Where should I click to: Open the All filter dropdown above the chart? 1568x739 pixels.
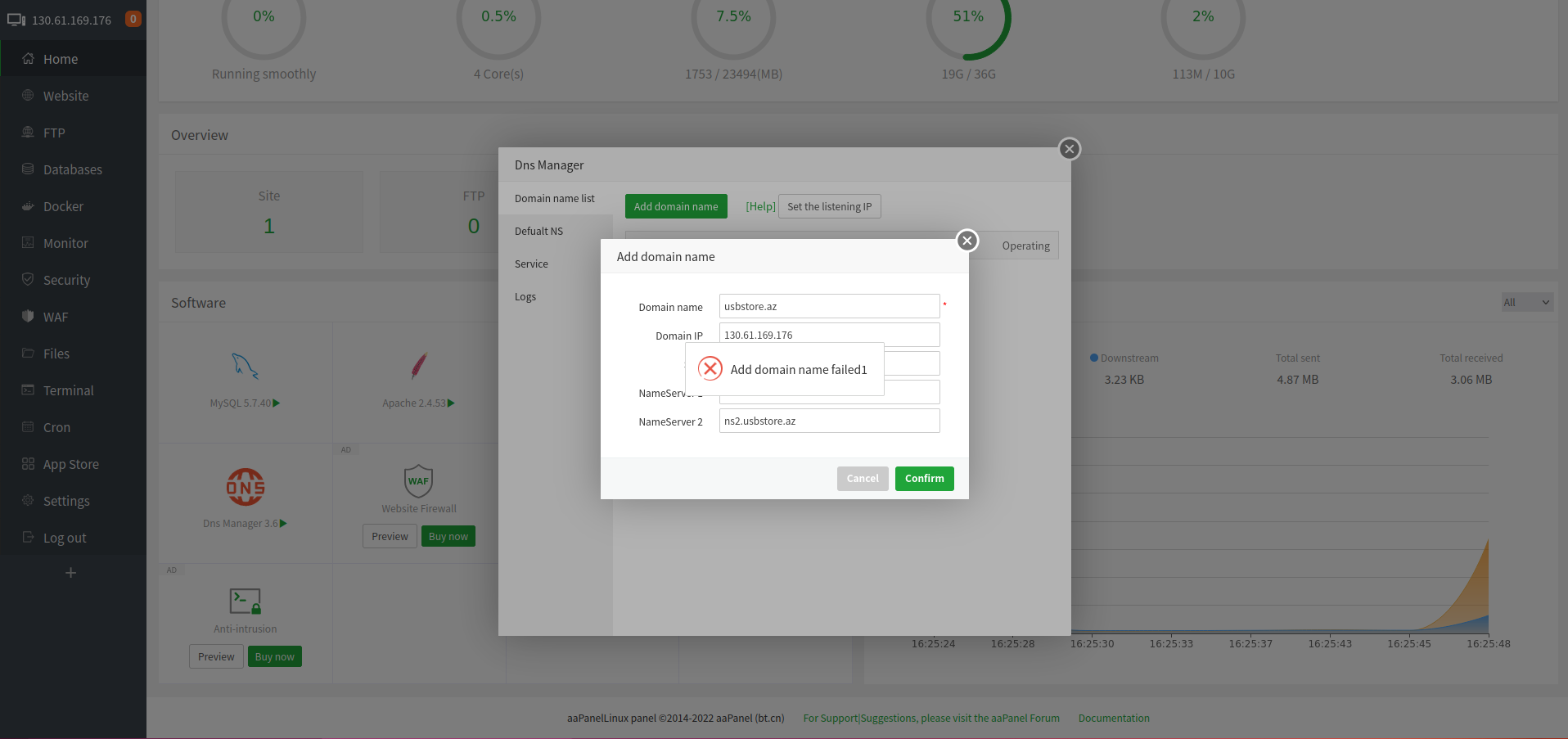pyautogui.click(x=1525, y=302)
